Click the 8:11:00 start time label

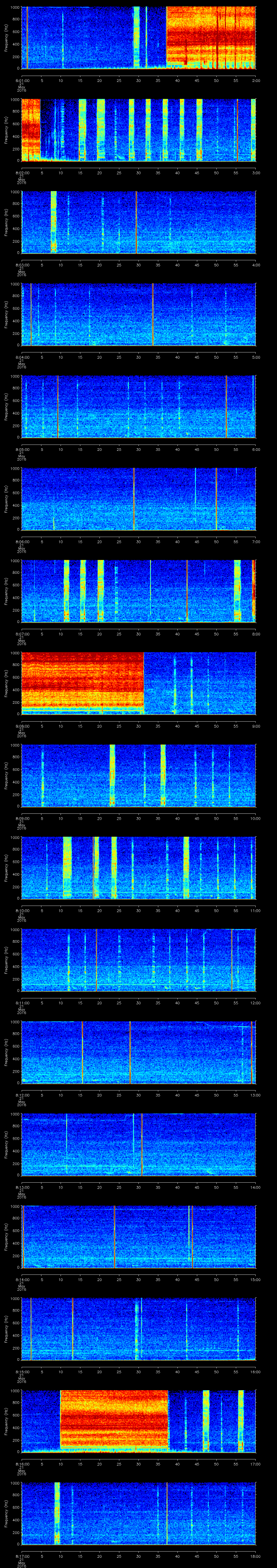click(22, 1003)
